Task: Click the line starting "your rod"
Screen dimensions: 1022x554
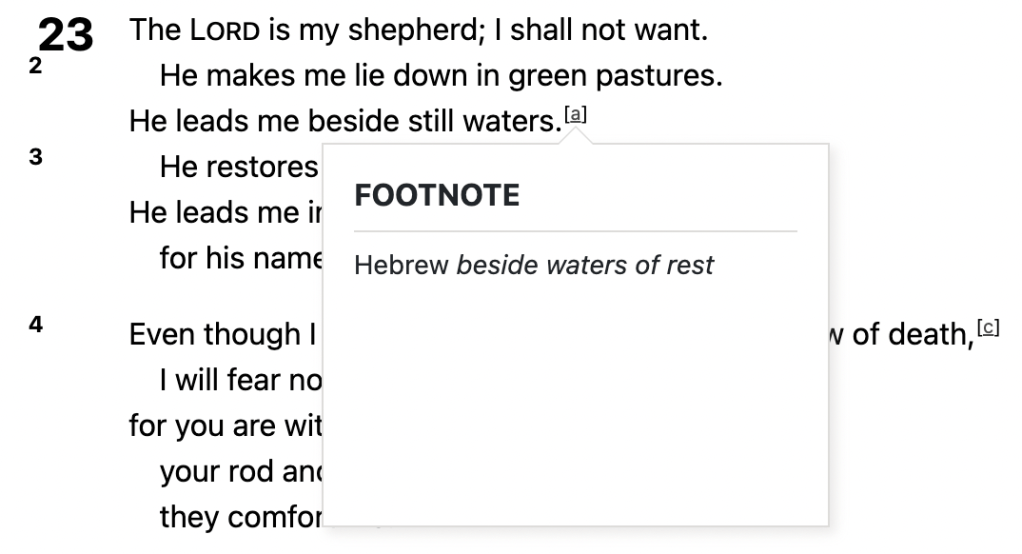Action: pyautogui.click(x=238, y=471)
